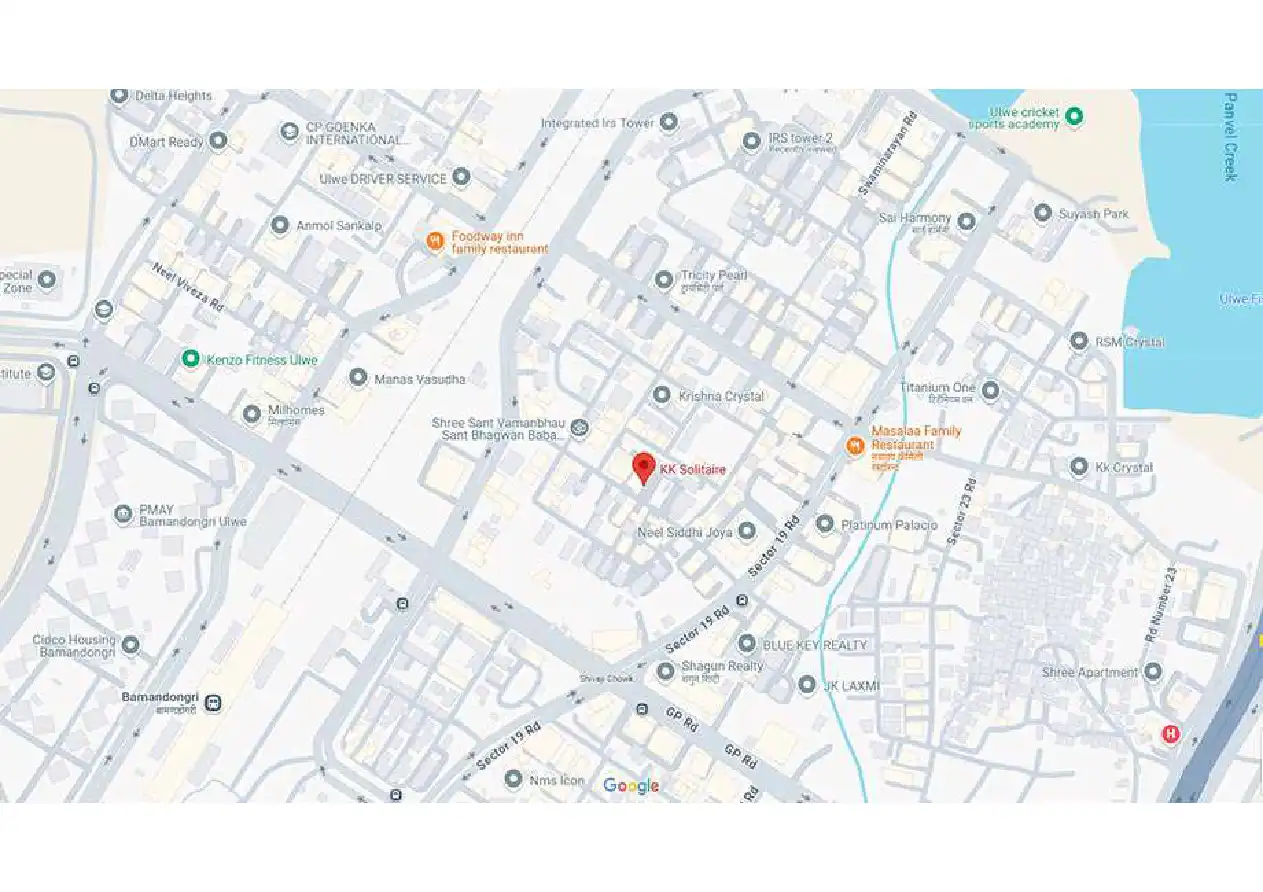Select the bus stop icon on Sector 19 Rd
Image resolution: width=1263 pixels, height=892 pixels.
coord(742,601)
